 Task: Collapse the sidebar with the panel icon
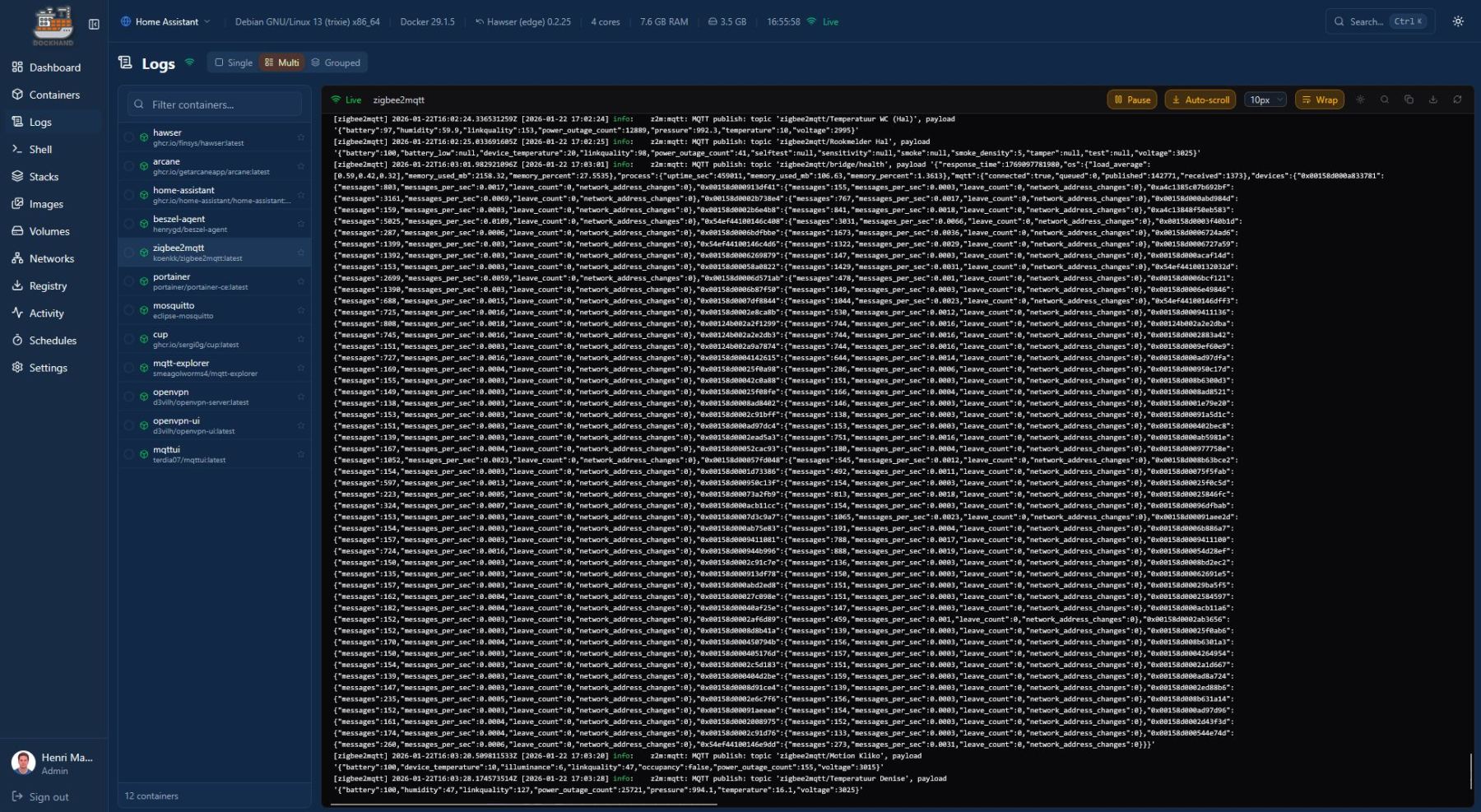pos(94,24)
